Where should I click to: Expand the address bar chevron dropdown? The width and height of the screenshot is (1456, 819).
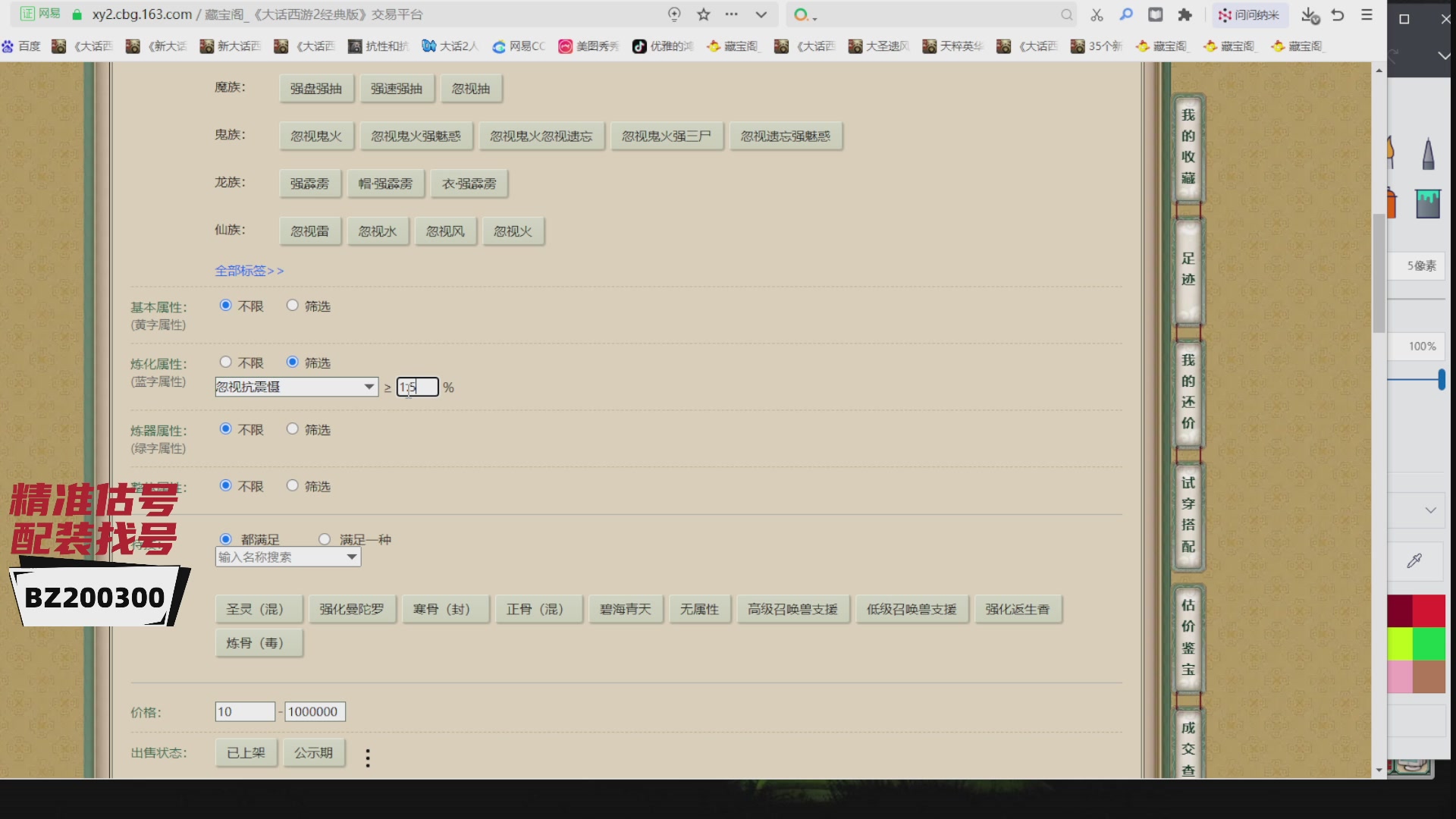761,14
